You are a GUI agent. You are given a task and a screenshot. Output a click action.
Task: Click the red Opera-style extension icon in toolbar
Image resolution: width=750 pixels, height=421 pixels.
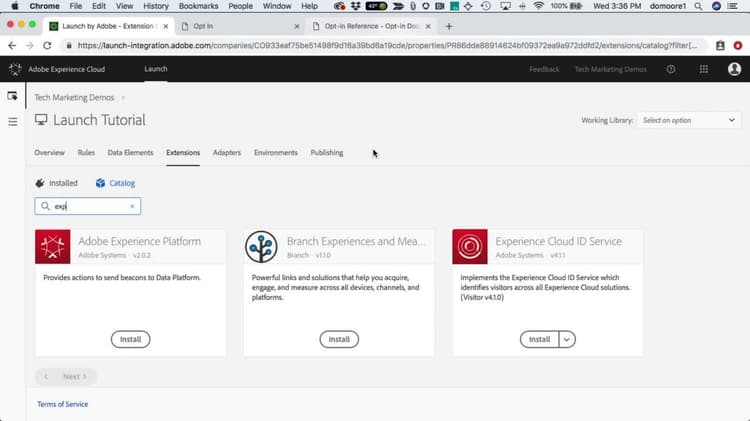pos(738,45)
